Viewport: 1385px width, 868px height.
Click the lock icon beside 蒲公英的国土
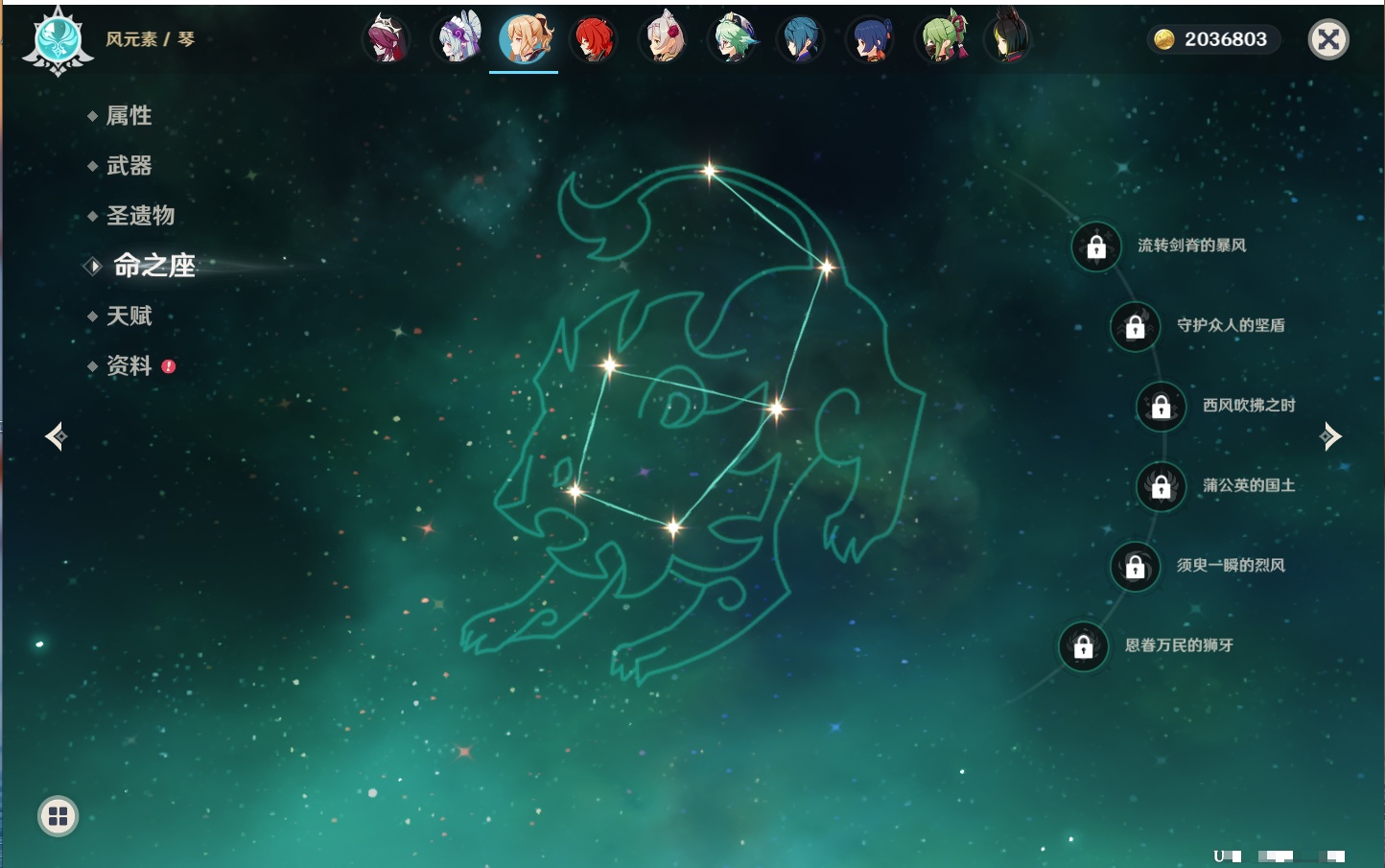coord(1162,486)
